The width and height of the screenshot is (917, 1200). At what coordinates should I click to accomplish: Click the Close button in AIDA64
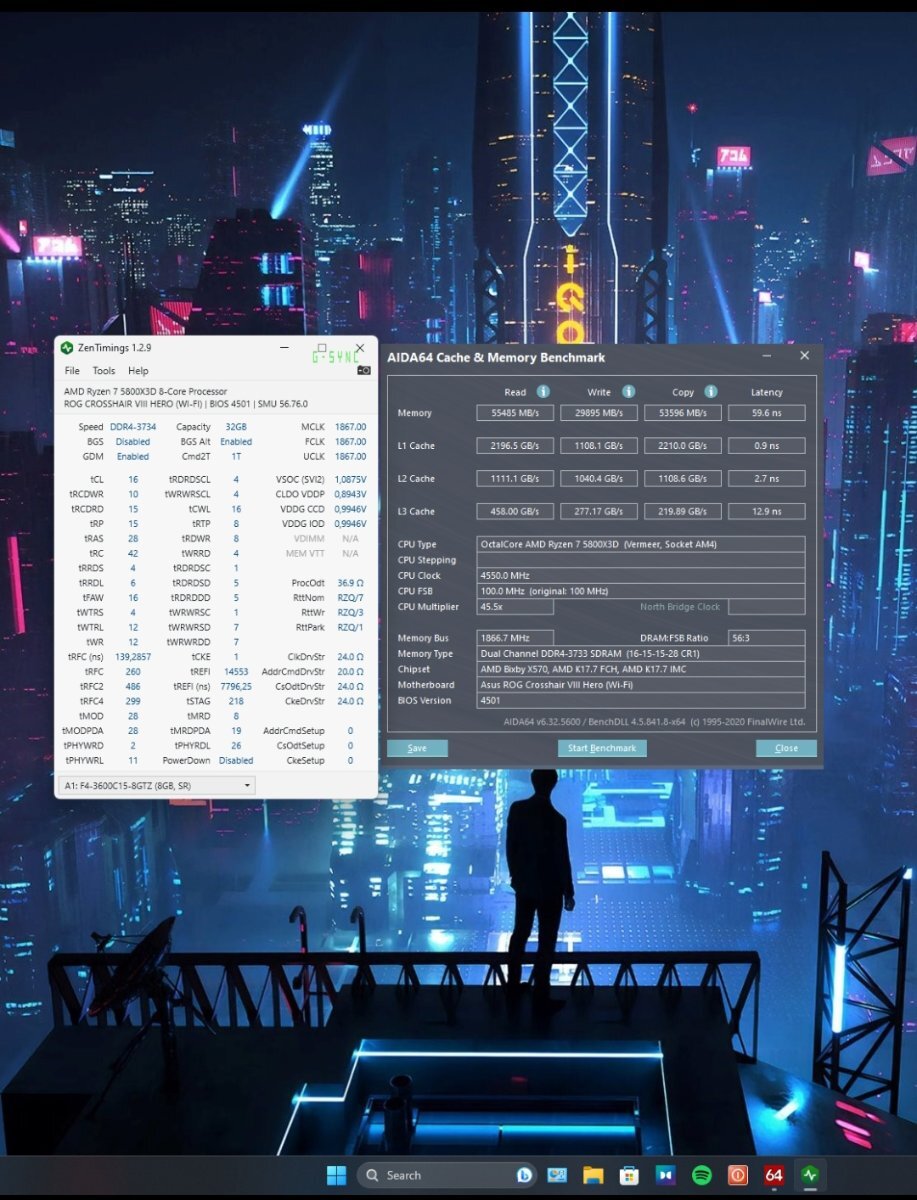coord(786,748)
